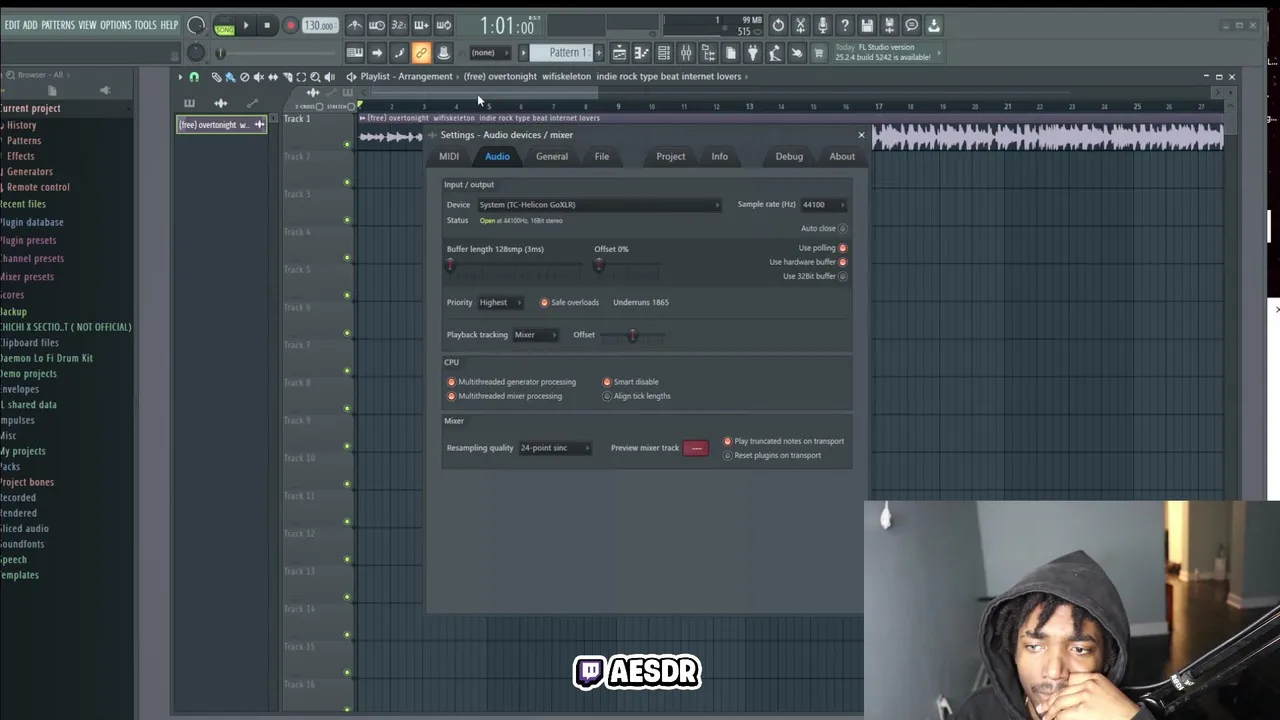Toggle the Use hardware buffer option
The height and width of the screenshot is (720, 1280).
[842, 262]
